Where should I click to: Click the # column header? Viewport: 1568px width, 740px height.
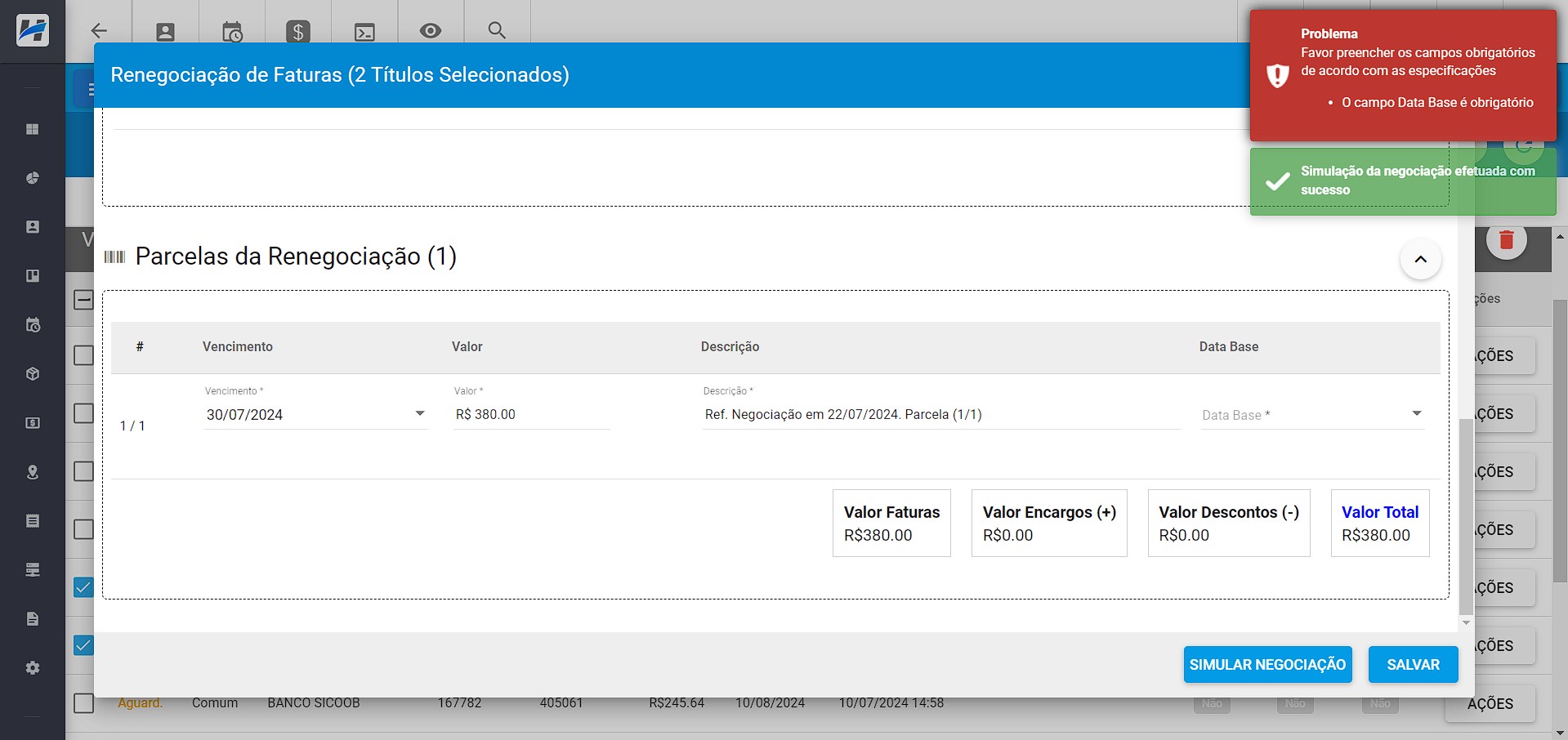(x=140, y=347)
